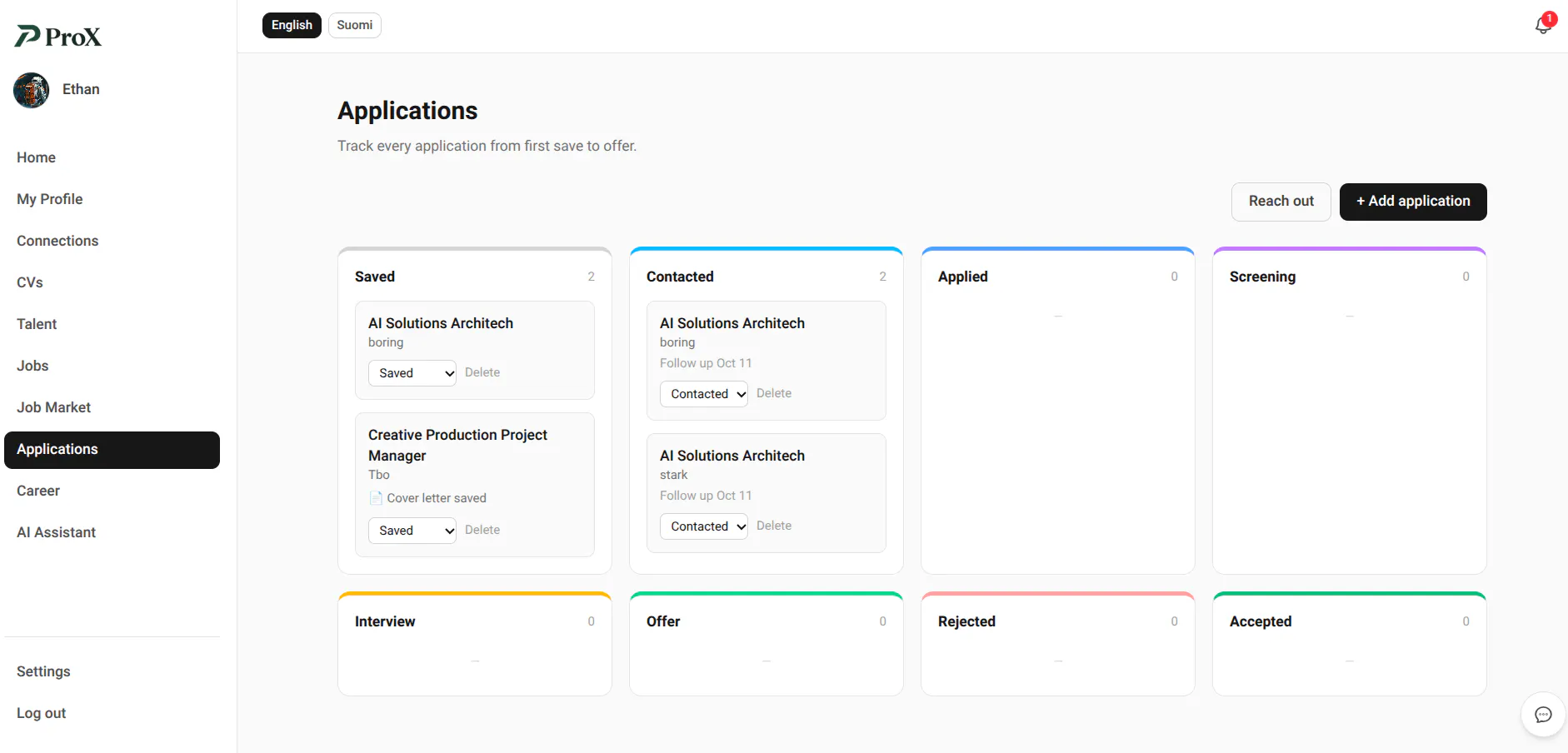Image resolution: width=1568 pixels, height=753 pixels.
Task: Open AI Assistant page
Action: (x=112, y=532)
